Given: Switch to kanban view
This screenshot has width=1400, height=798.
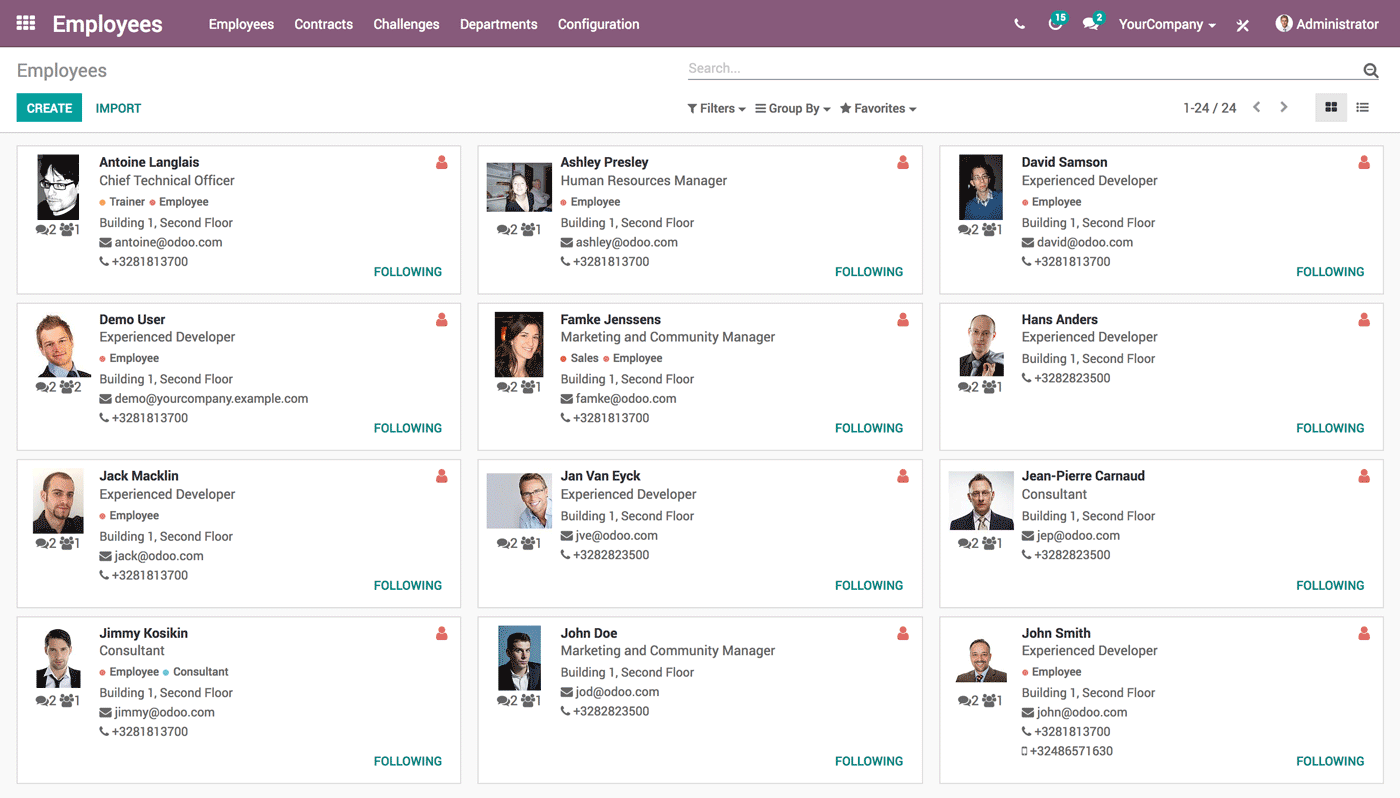Looking at the screenshot, I should click(1331, 107).
